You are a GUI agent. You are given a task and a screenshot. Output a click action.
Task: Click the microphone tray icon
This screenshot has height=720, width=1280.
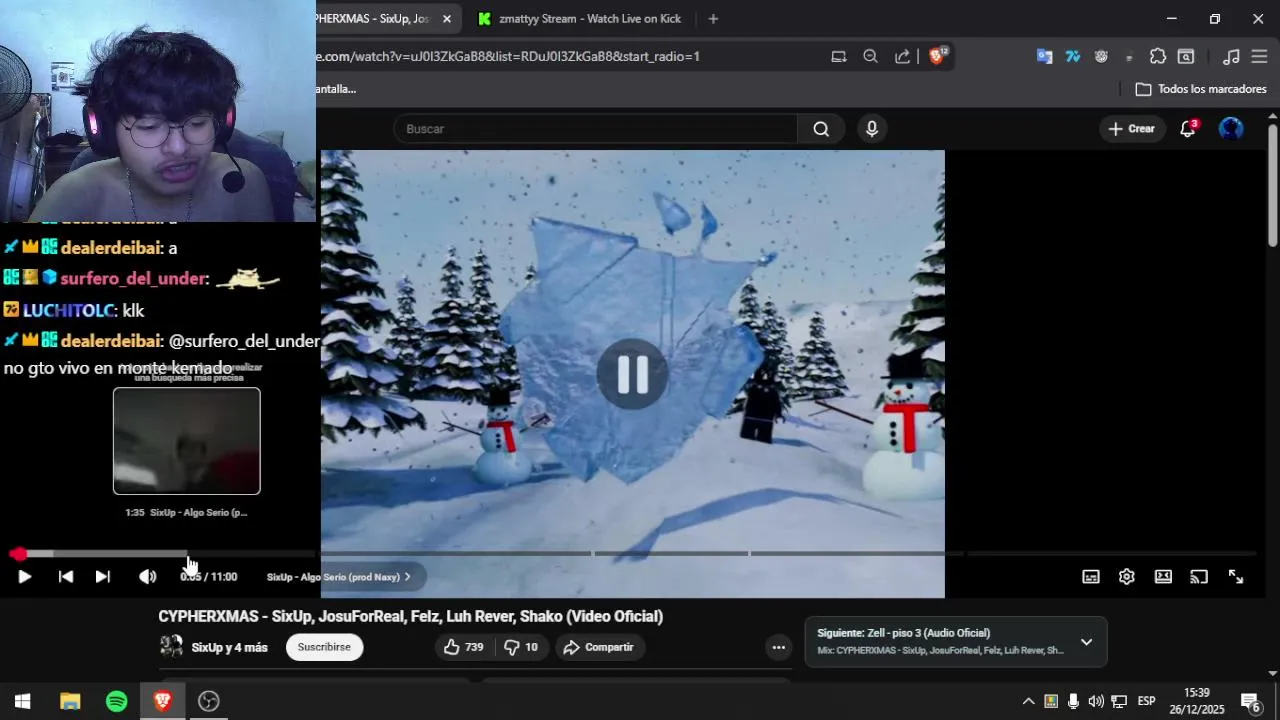(x=1073, y=701)
